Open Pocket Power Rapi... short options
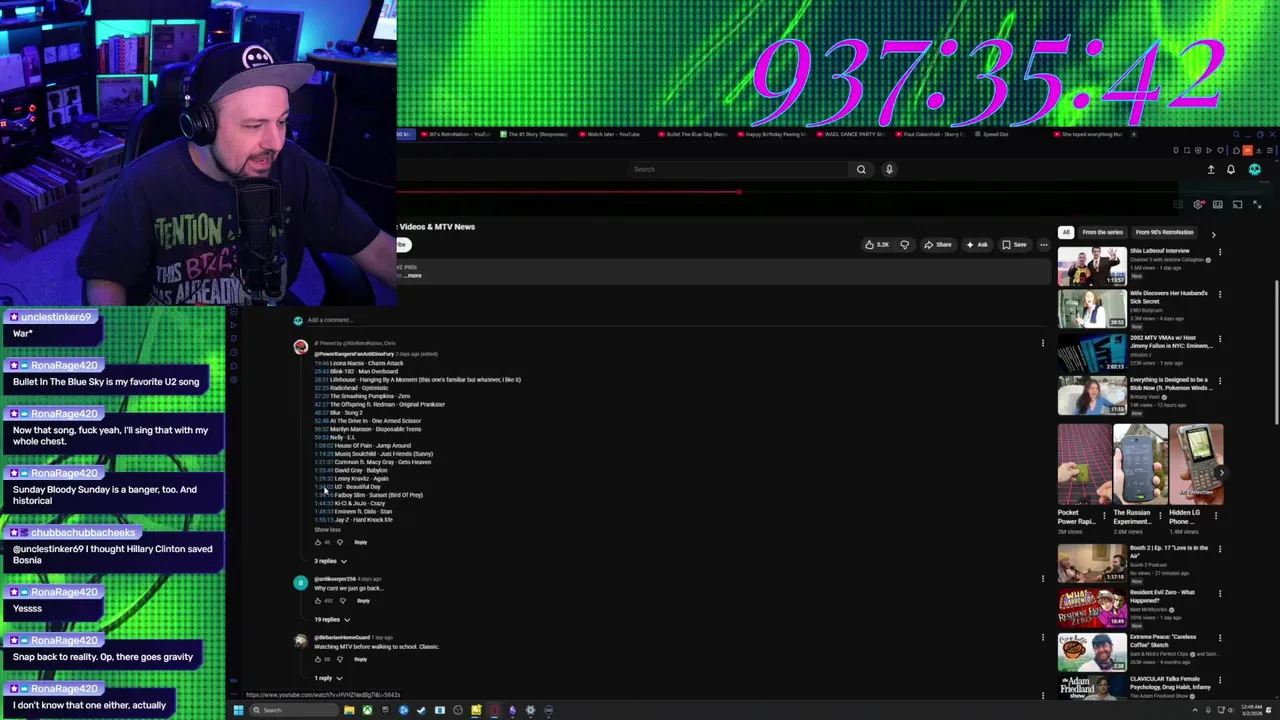 pos(1104,515)
